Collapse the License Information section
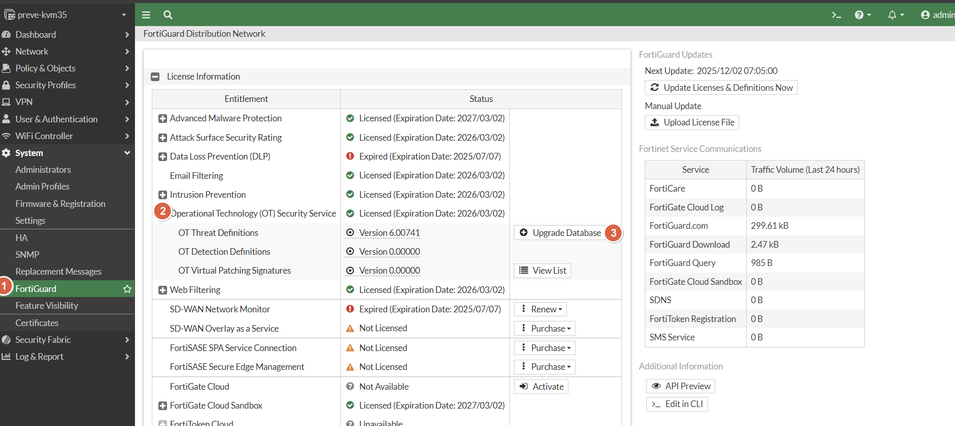This screenshot has height=426, width=955. pos(156,77)
